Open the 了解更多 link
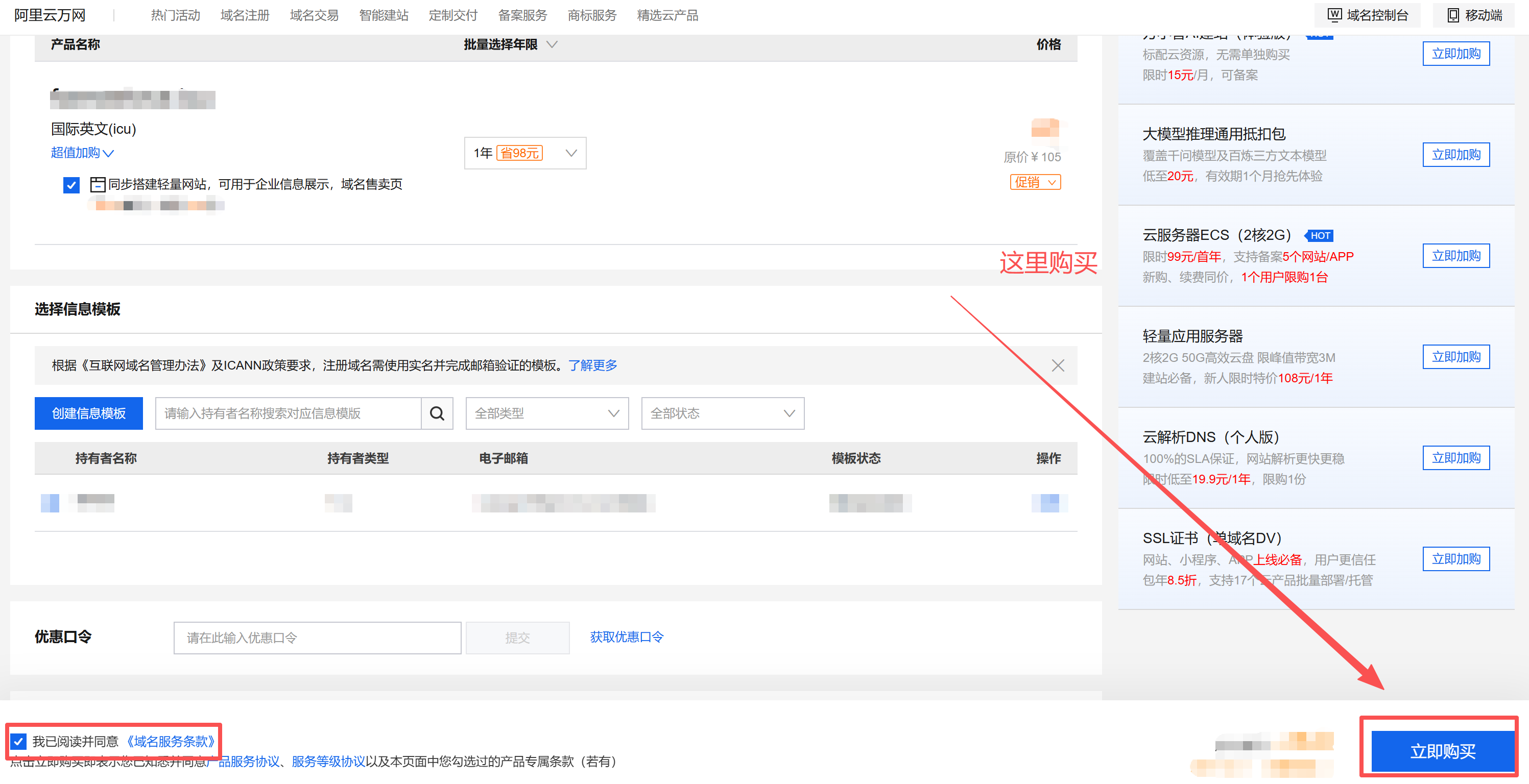The width and height of the screenshot is (1529, 784). (592, 365)
